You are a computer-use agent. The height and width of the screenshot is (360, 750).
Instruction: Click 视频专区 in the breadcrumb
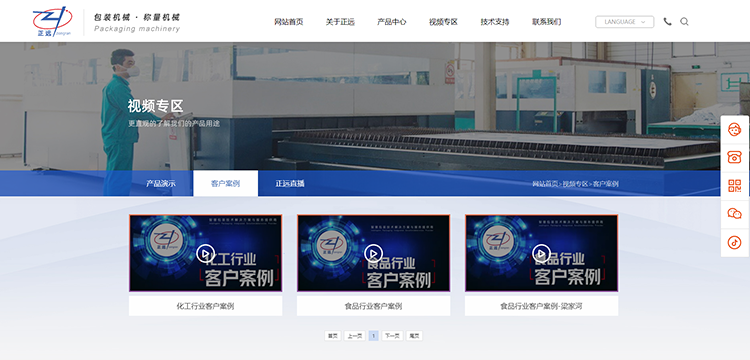(575, 184)
